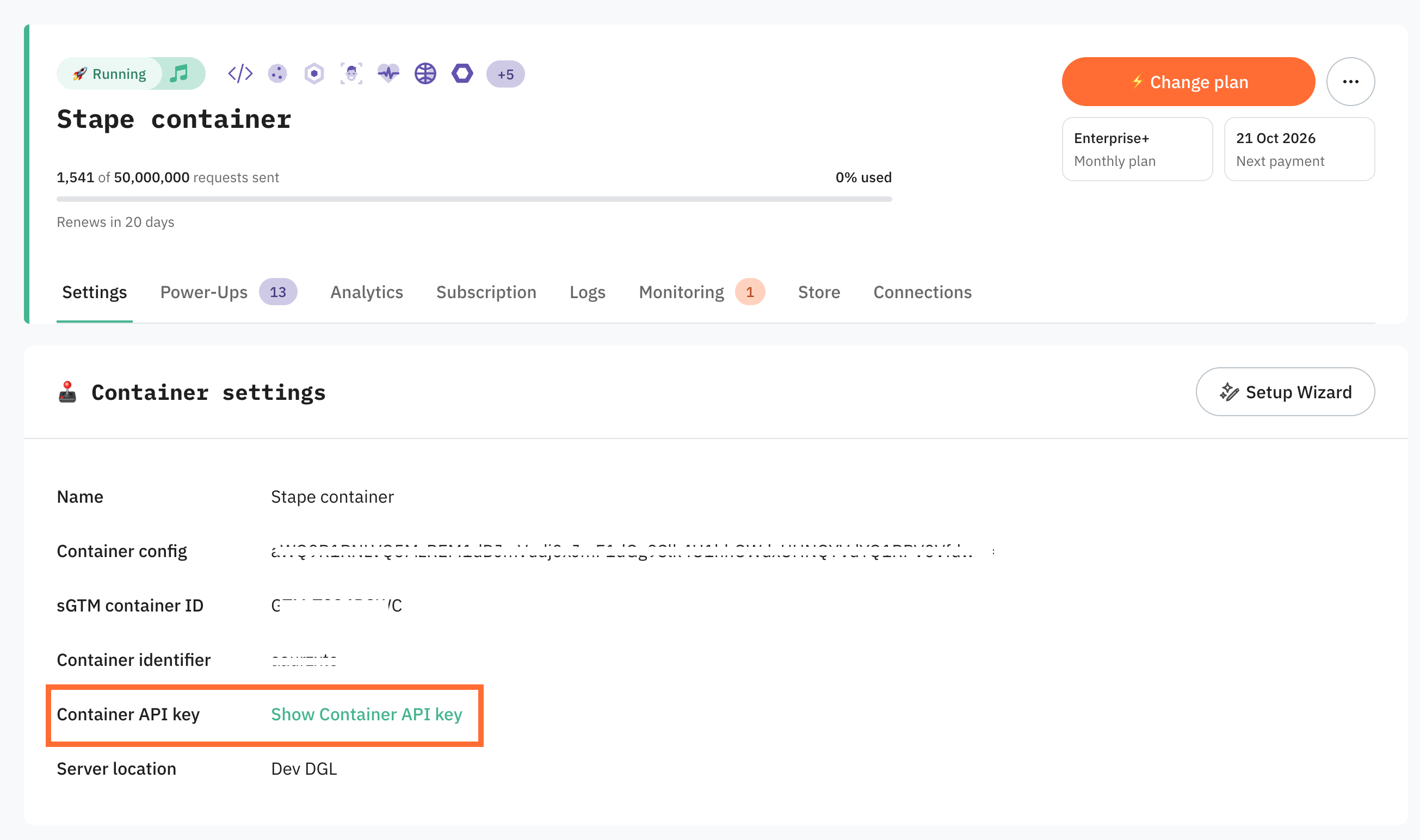This screenshot has height=840, width=1420.
Task: Click the 1 alert badge beside Monitoring
Action: click(x=750, y=292)
